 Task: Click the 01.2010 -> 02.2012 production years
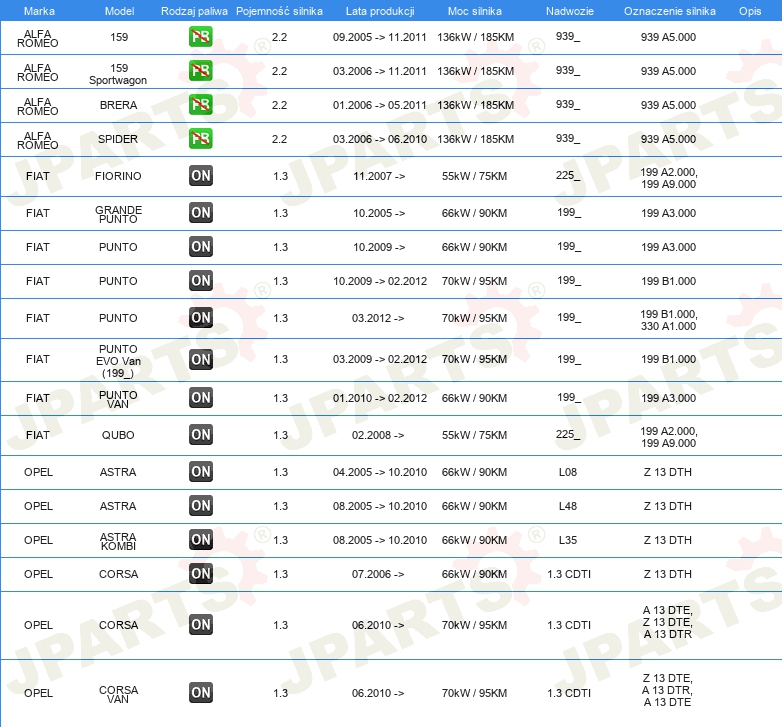point(380,398)
